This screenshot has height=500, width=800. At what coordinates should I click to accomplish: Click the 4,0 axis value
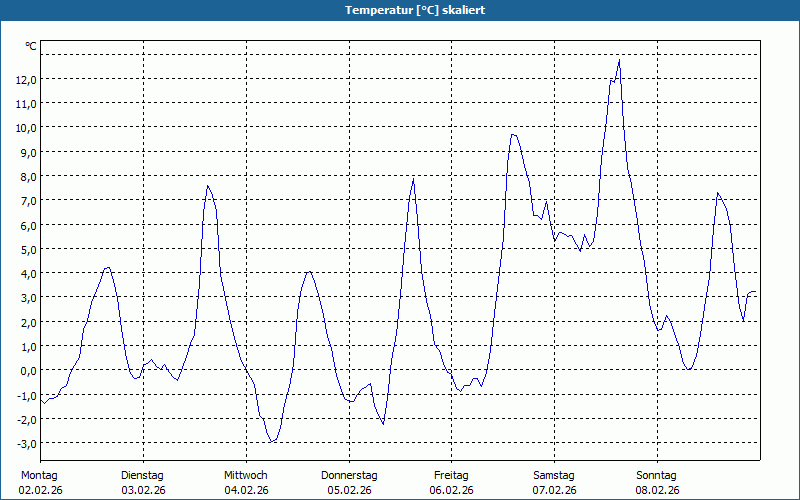pyautogui.click(x=29, y=273)
